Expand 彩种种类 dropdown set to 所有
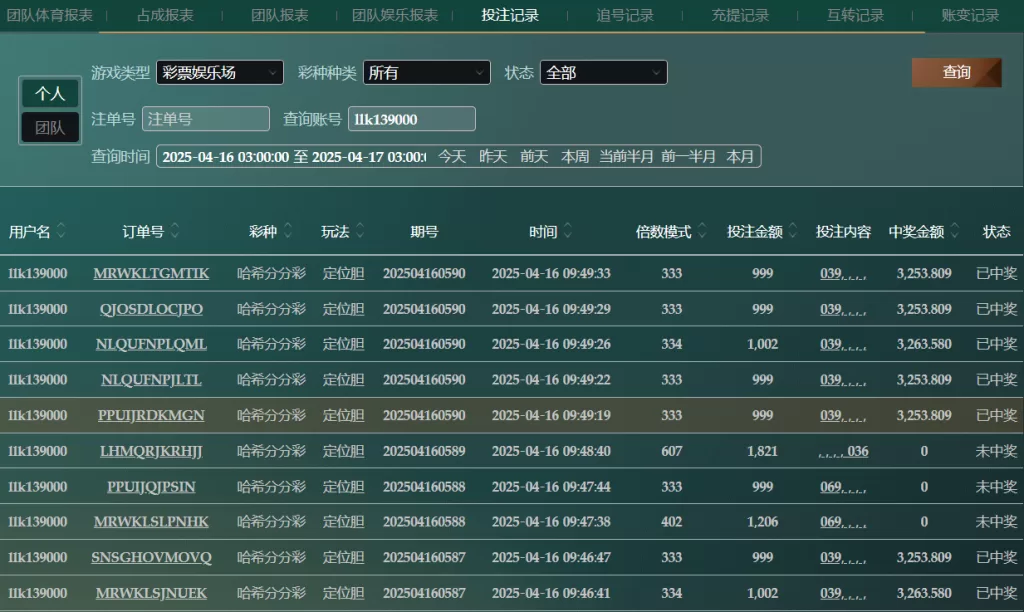Screen dimensions: 1024x612 click(427, 73)
